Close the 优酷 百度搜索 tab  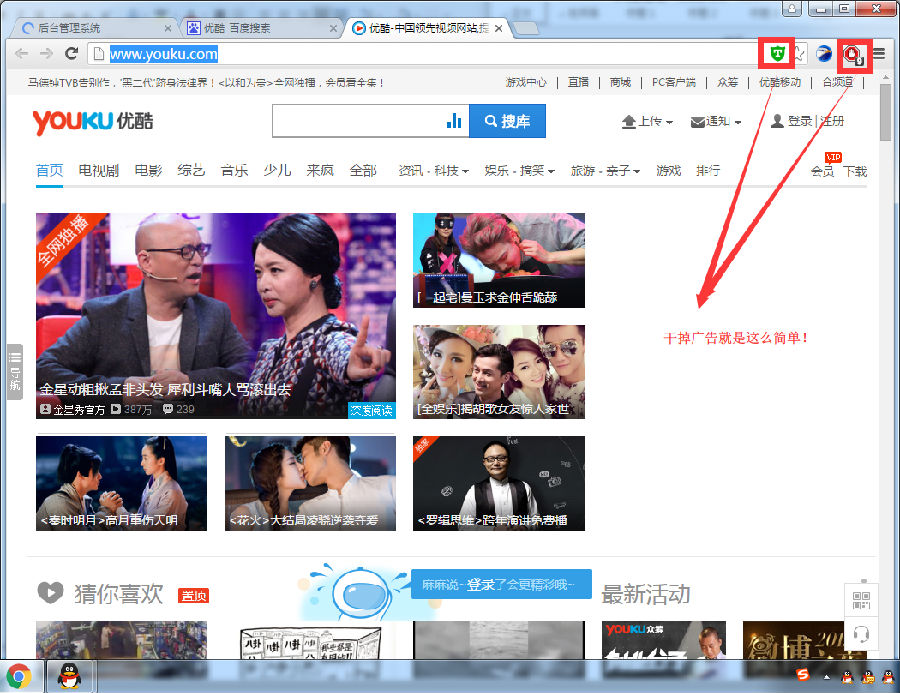[333, 28]
